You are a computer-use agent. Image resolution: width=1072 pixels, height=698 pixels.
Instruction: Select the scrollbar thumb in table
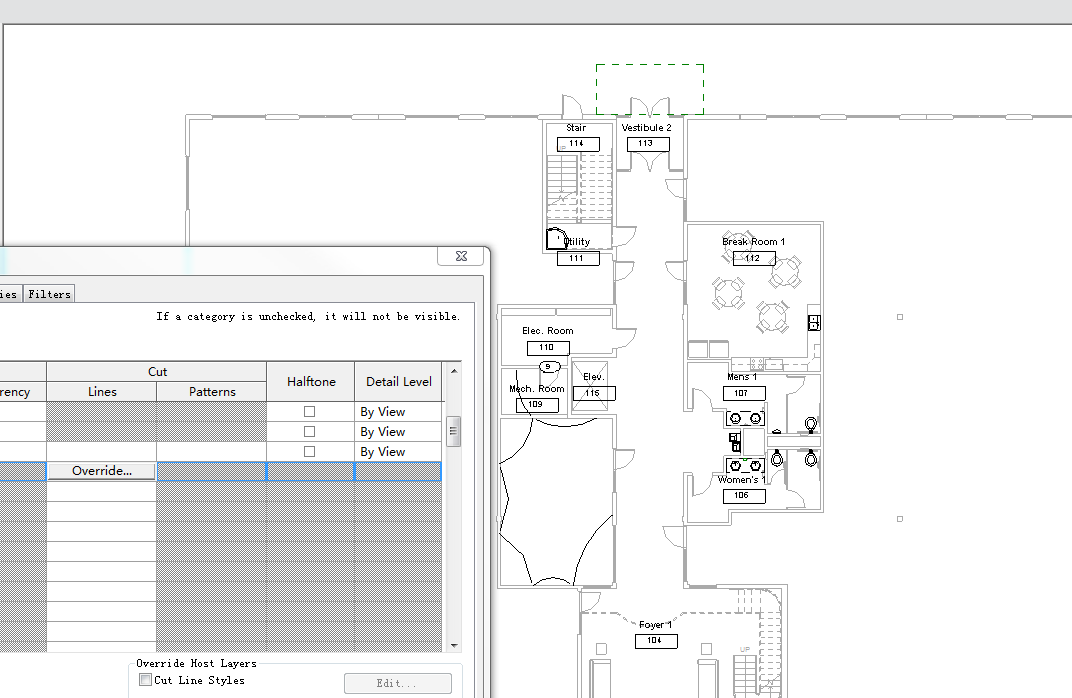click(453, 431)
